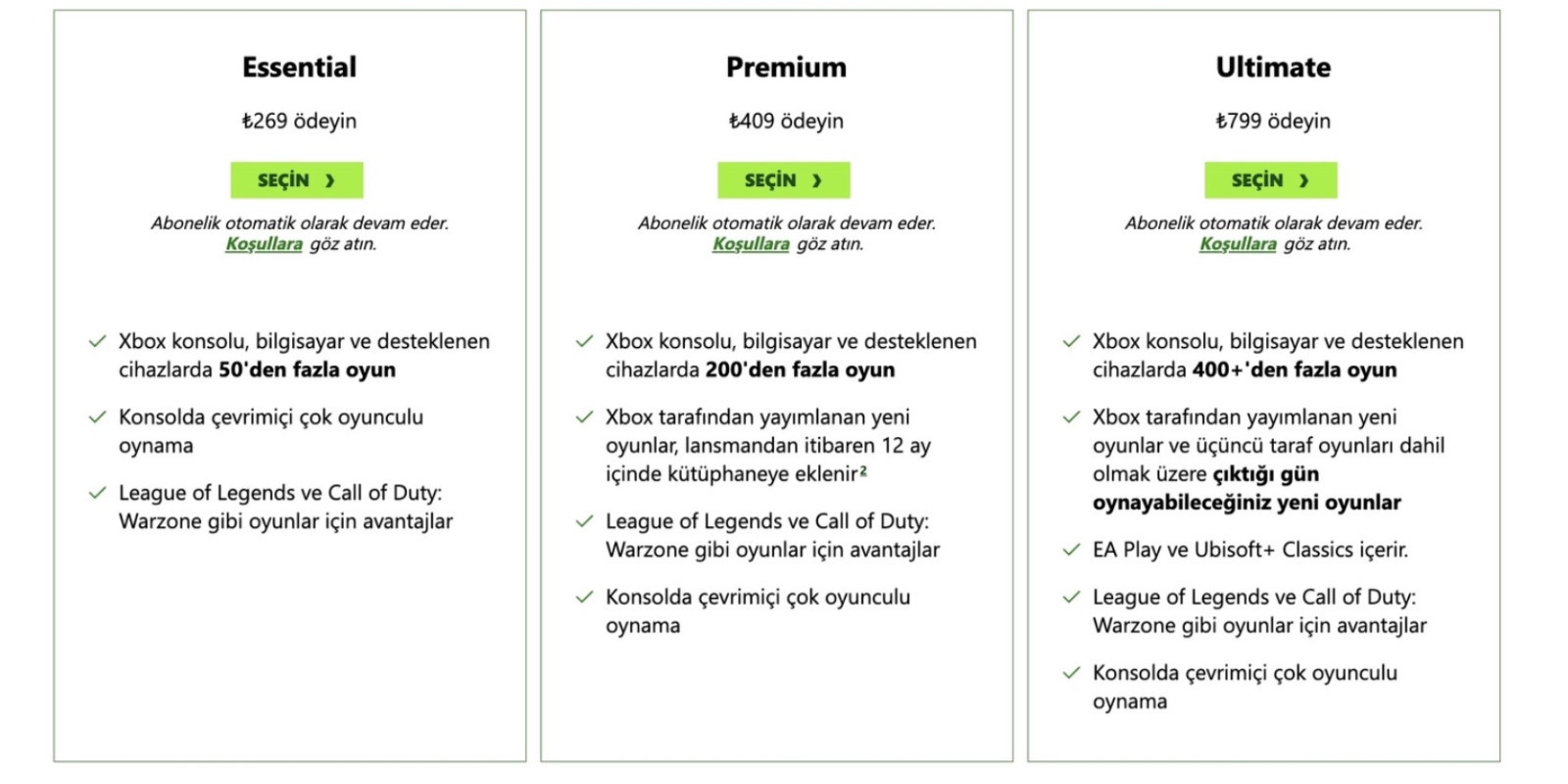This screenshot has height=784, width=1568.
Task: Click the checkmark beside Premium's çevrimiçi çok oyunculu
Action: click(584, 597)
